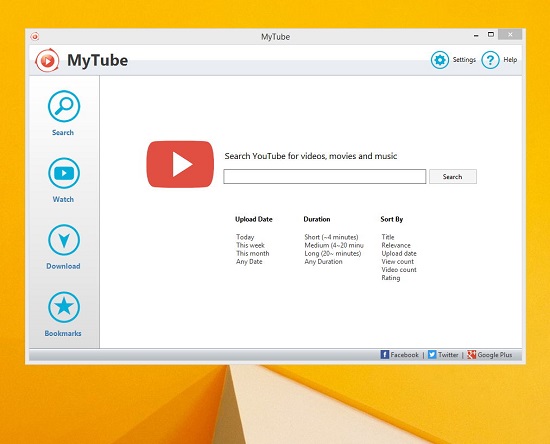
Task: Click the Settings label
Action: click(x=464, y=60)
